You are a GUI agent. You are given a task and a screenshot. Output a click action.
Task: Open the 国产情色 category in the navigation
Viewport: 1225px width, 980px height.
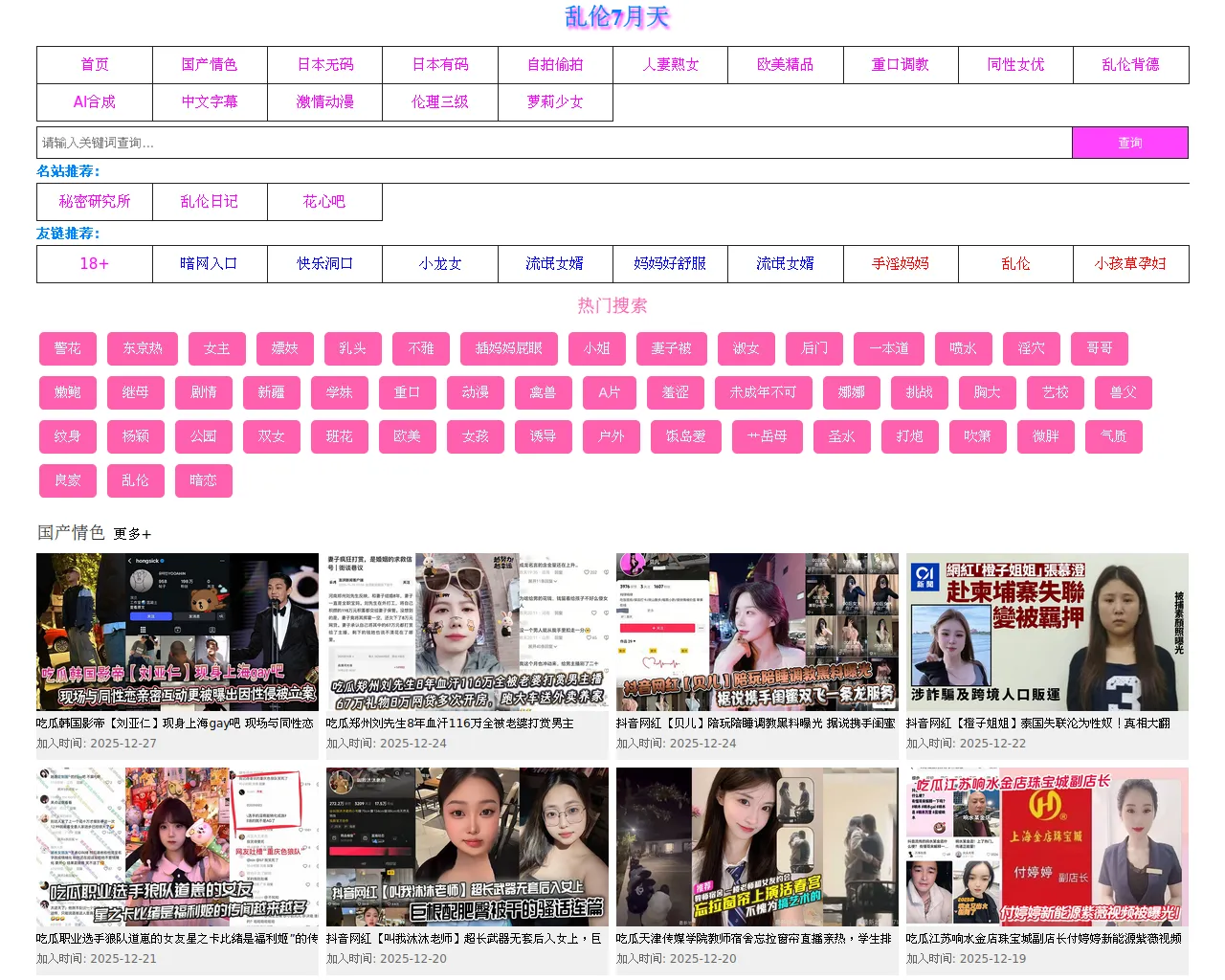[x=210, y=65]
